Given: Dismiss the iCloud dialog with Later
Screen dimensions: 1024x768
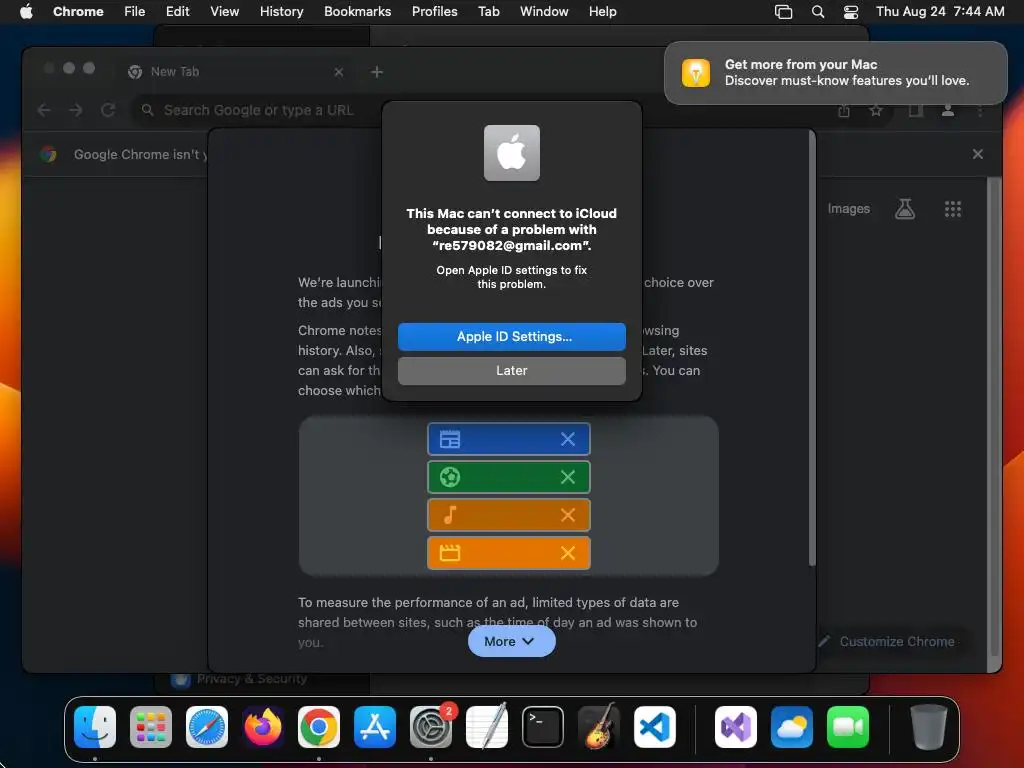Looking at the screenshot, I should pos(511,370).
